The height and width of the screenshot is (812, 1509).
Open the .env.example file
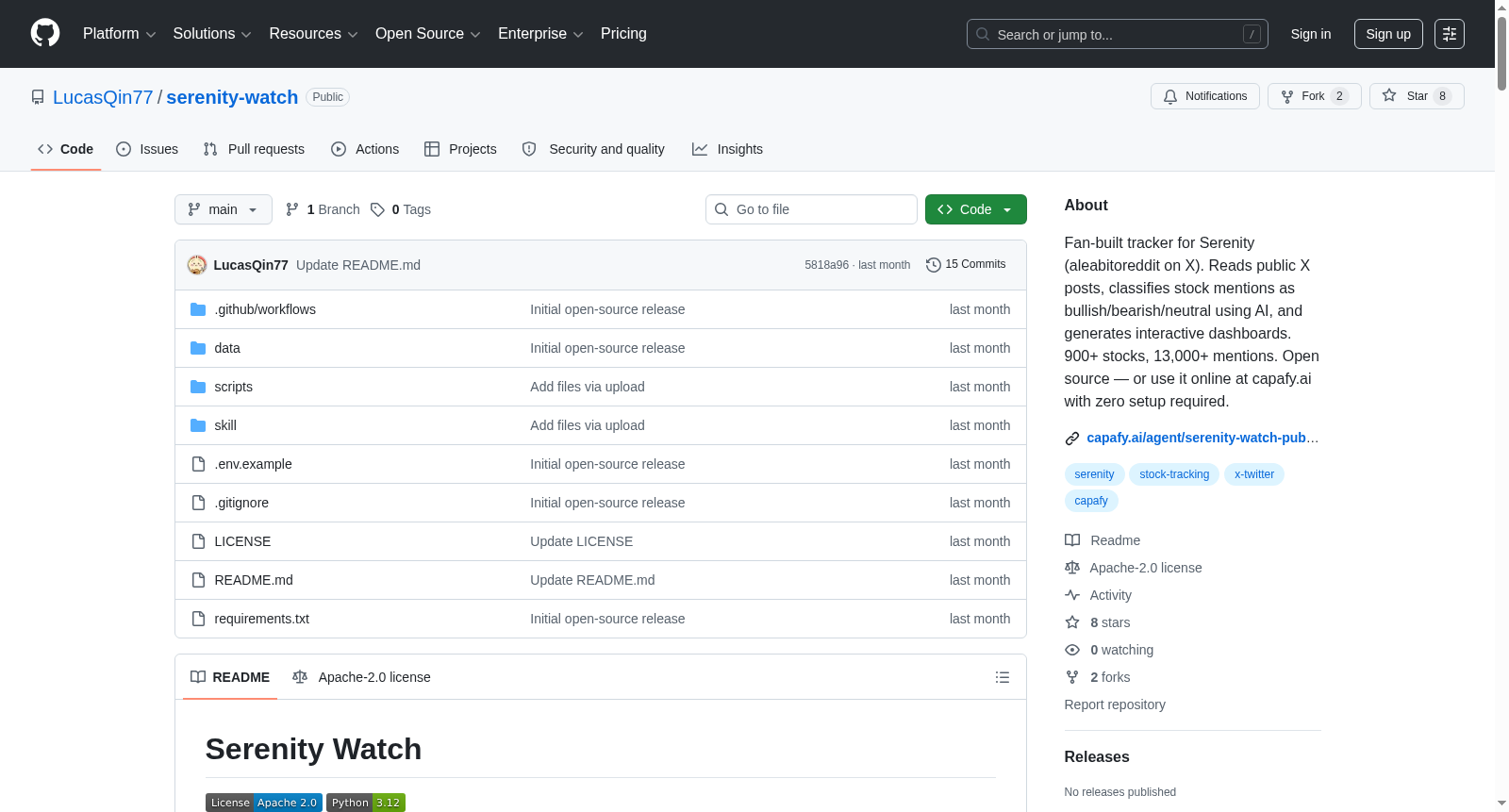pyautogui.click(x=253, y=464)
